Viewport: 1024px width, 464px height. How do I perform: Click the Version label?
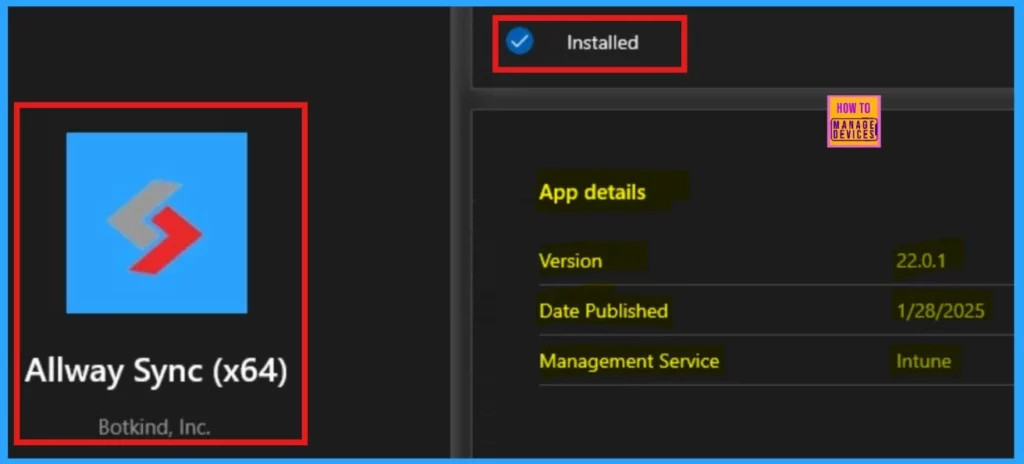tap(570, 261)
